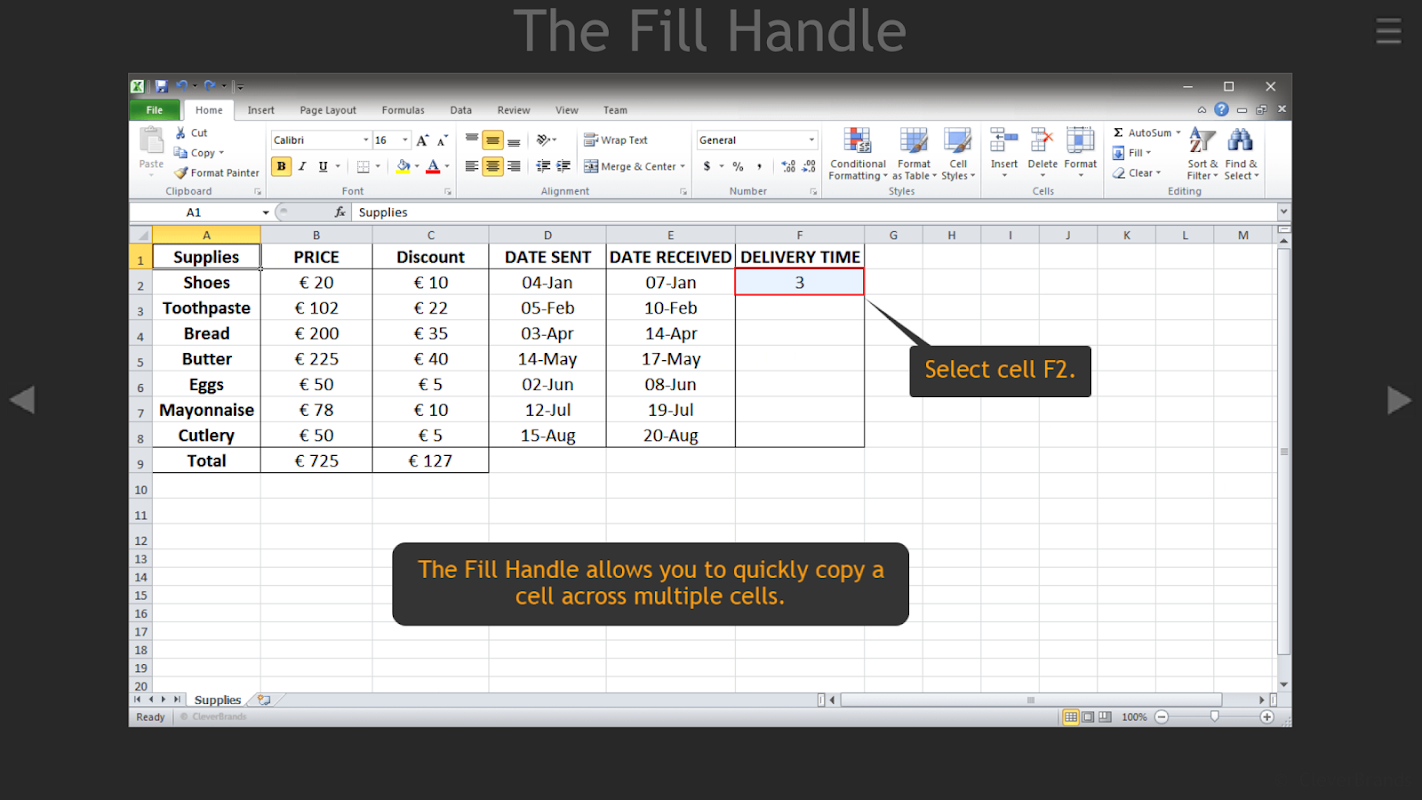
Task: Open the hamburger menu icon at top right
Action: tap(1388, 31)
